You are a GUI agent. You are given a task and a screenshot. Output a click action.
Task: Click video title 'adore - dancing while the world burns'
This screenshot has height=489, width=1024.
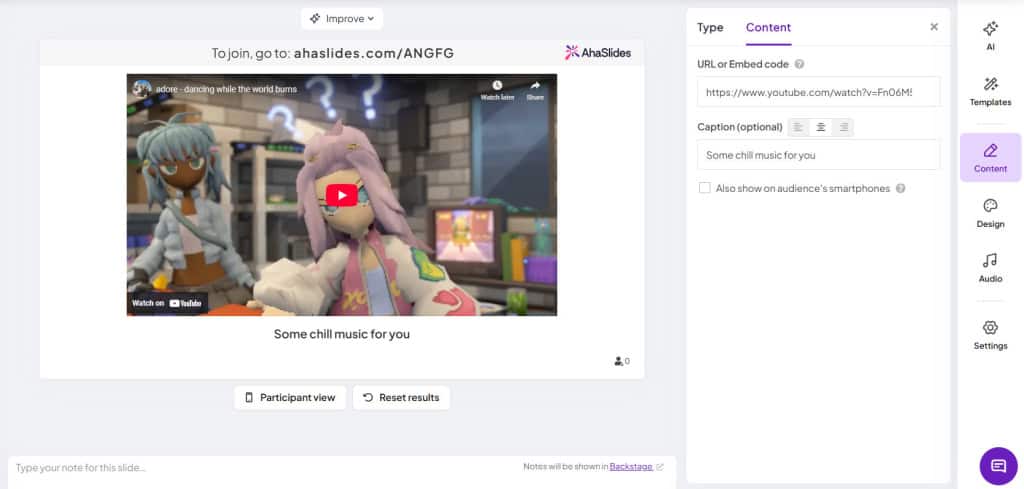click(227, 89)
